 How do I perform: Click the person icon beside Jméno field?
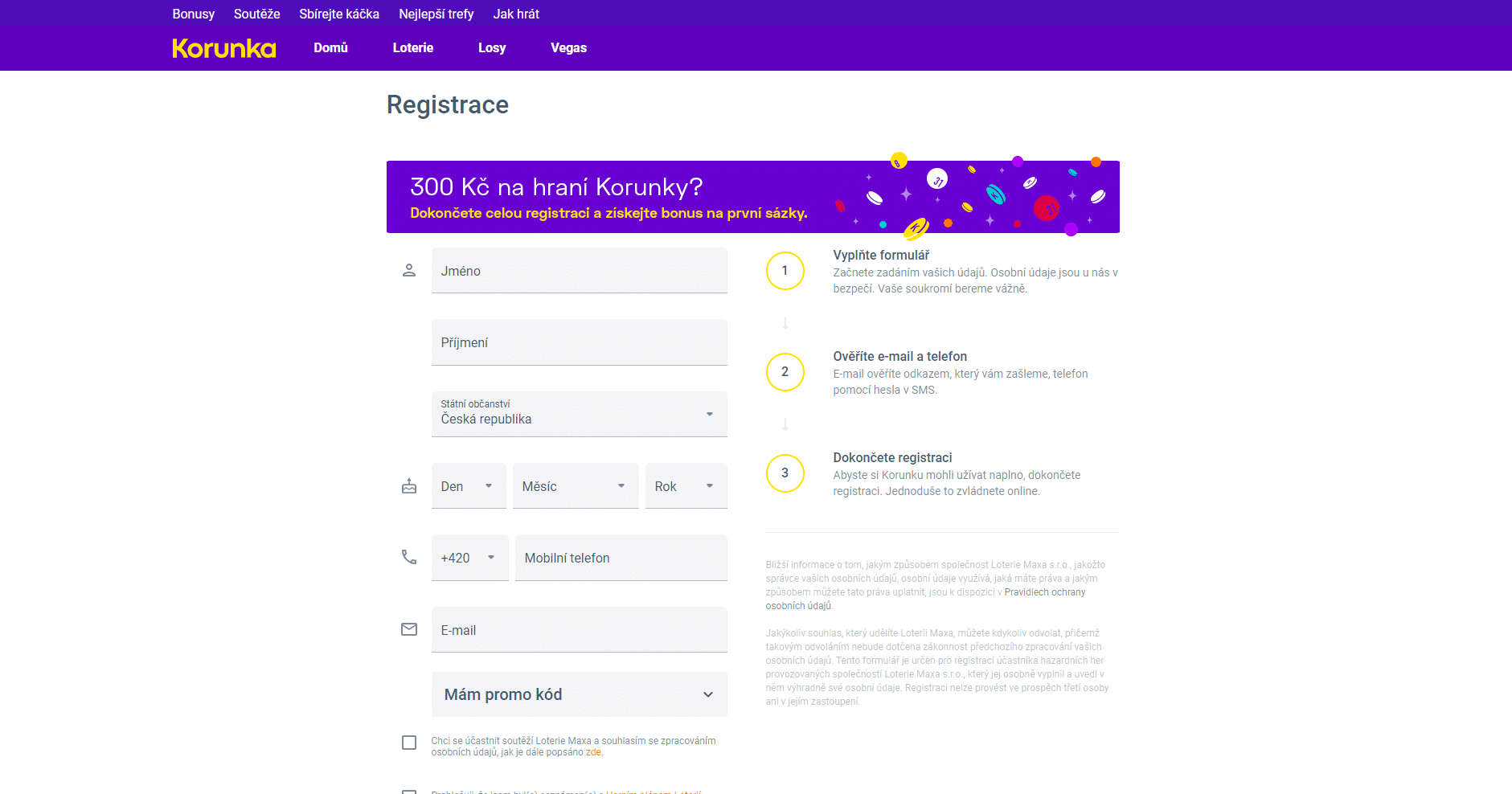coord(409,270)
